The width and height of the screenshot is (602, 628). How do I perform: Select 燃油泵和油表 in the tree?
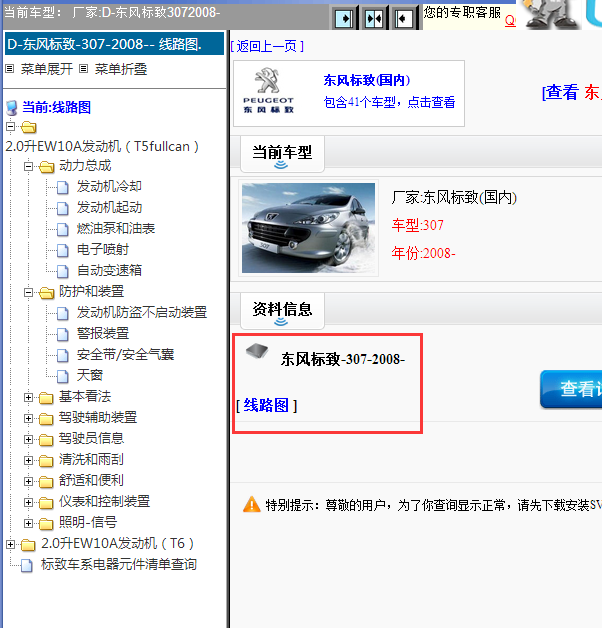point(116,229)
